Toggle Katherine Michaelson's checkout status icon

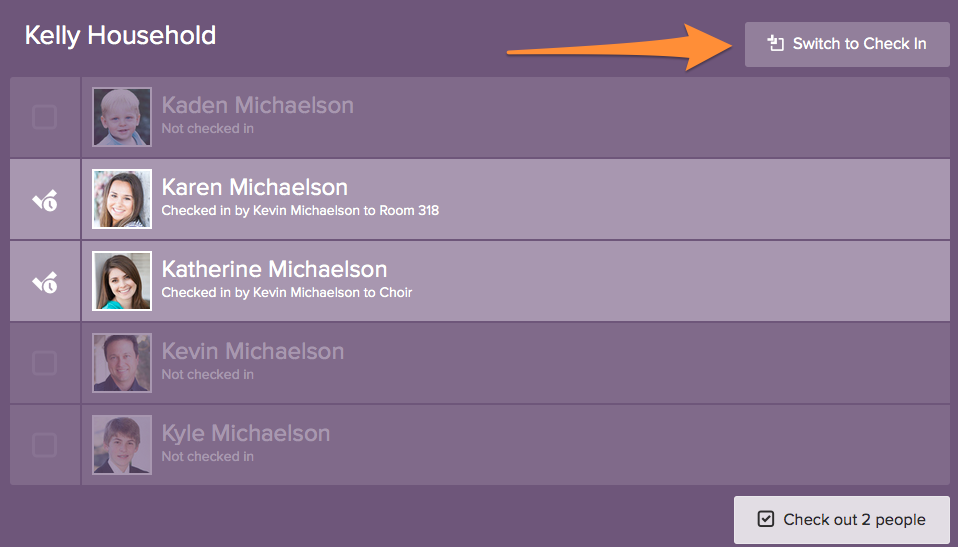point(45,282)
